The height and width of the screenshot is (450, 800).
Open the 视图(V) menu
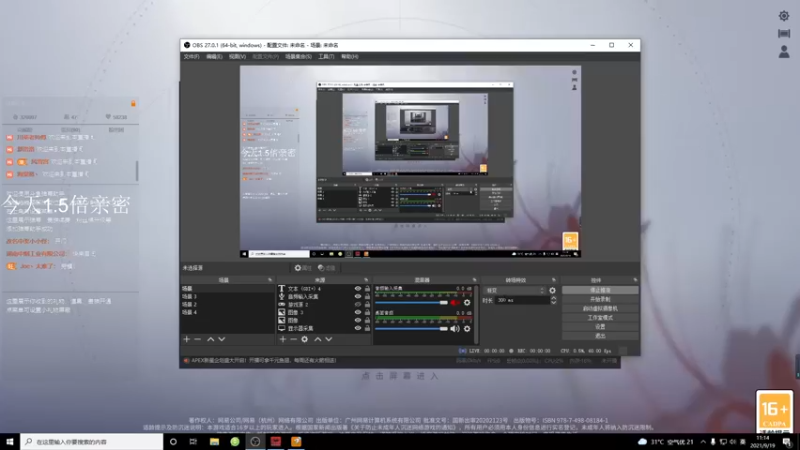pos(237,57)
